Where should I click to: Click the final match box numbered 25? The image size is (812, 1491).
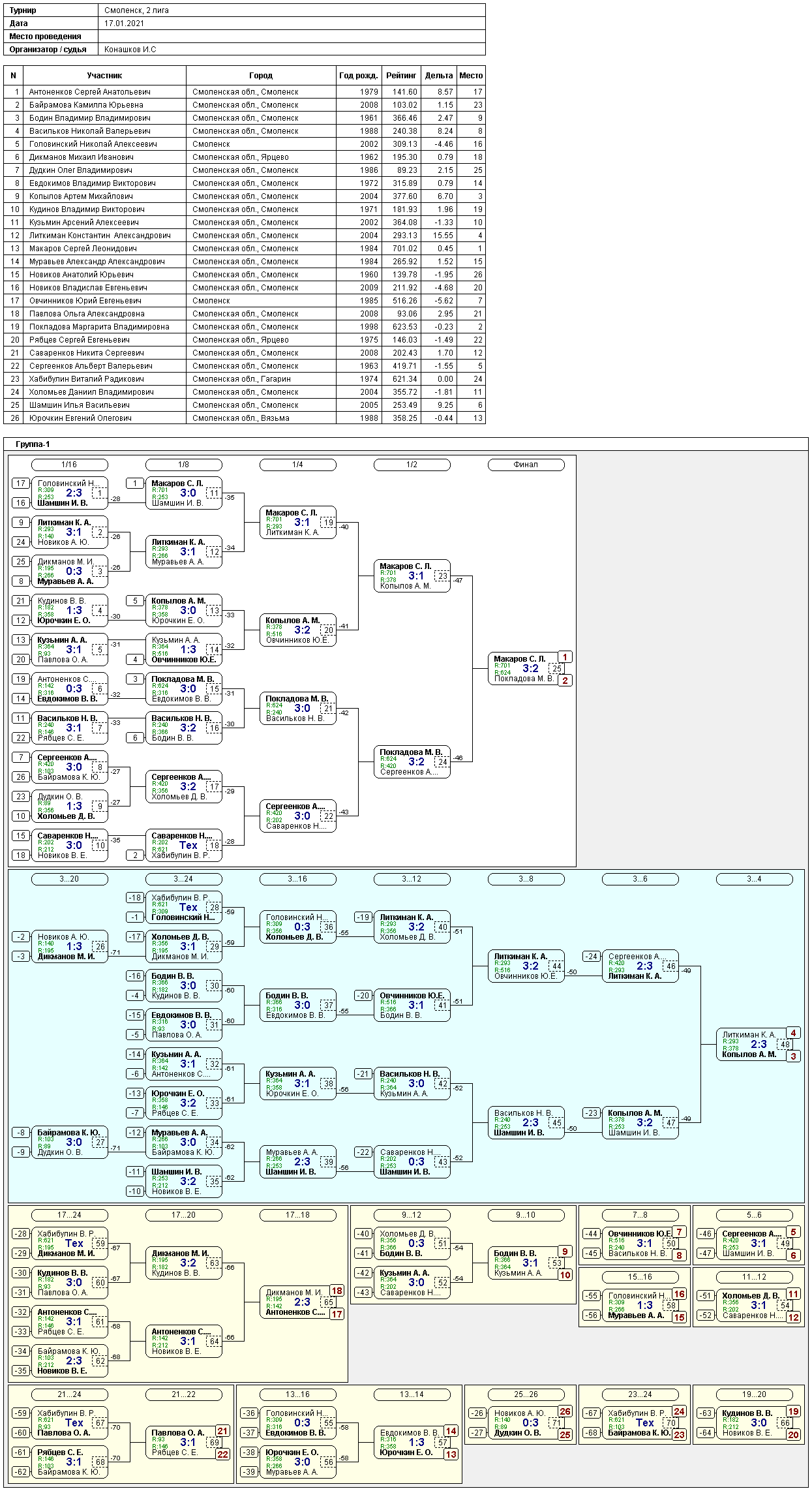556,669
